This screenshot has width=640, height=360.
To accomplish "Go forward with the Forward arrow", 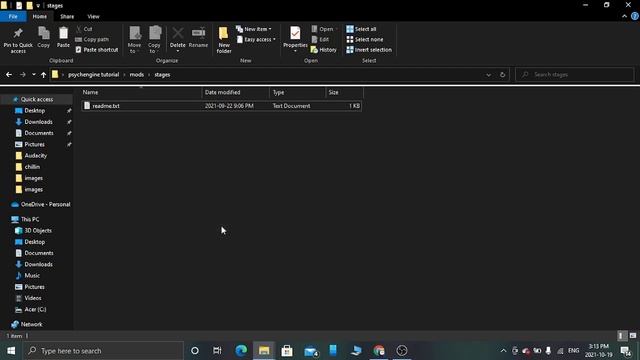I will click(22, 75).
